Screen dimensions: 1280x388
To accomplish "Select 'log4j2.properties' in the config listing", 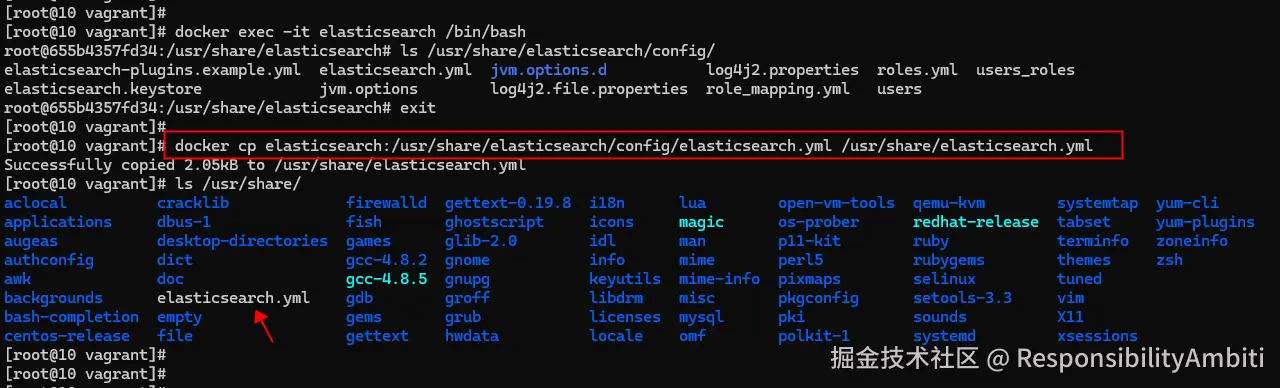I will point(782,70).
